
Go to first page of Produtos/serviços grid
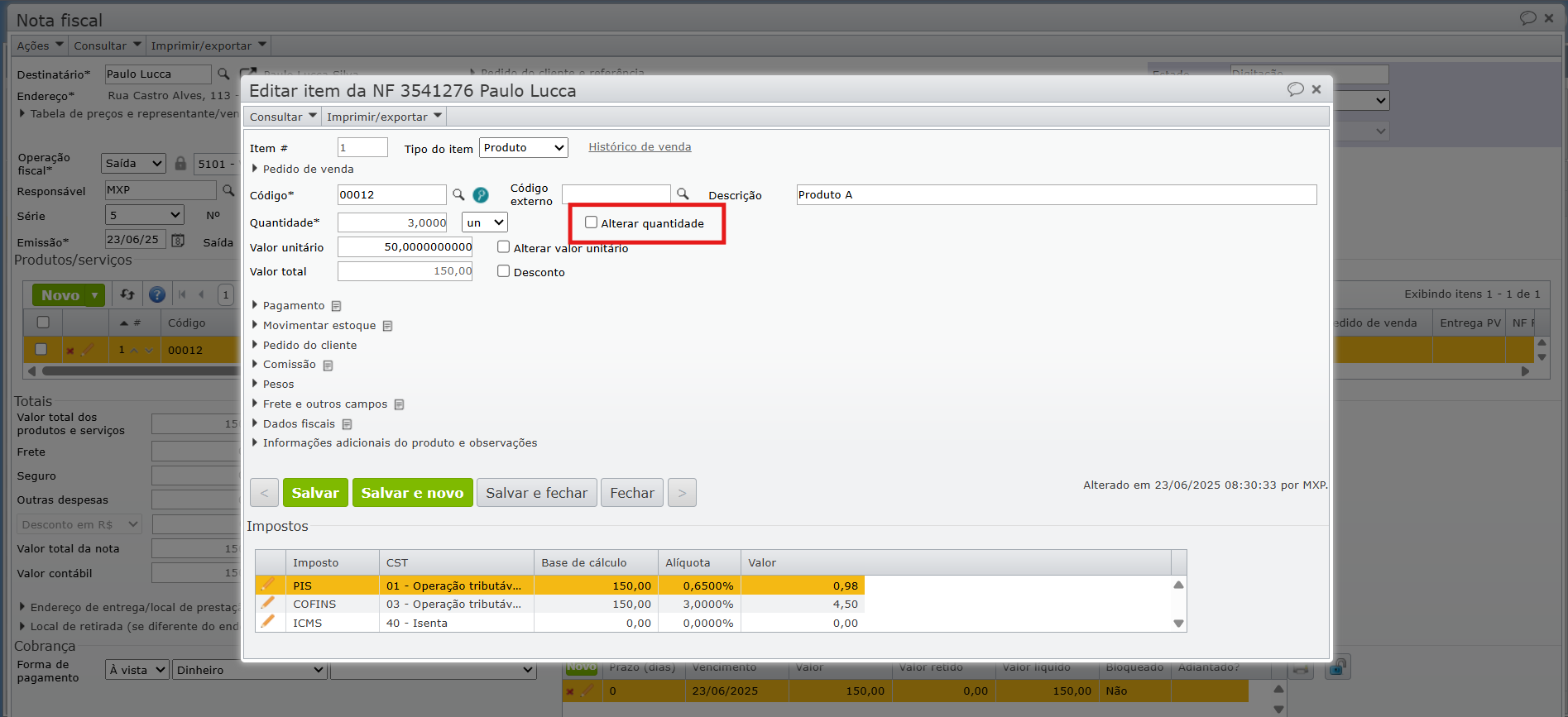[x=182, y=294]
